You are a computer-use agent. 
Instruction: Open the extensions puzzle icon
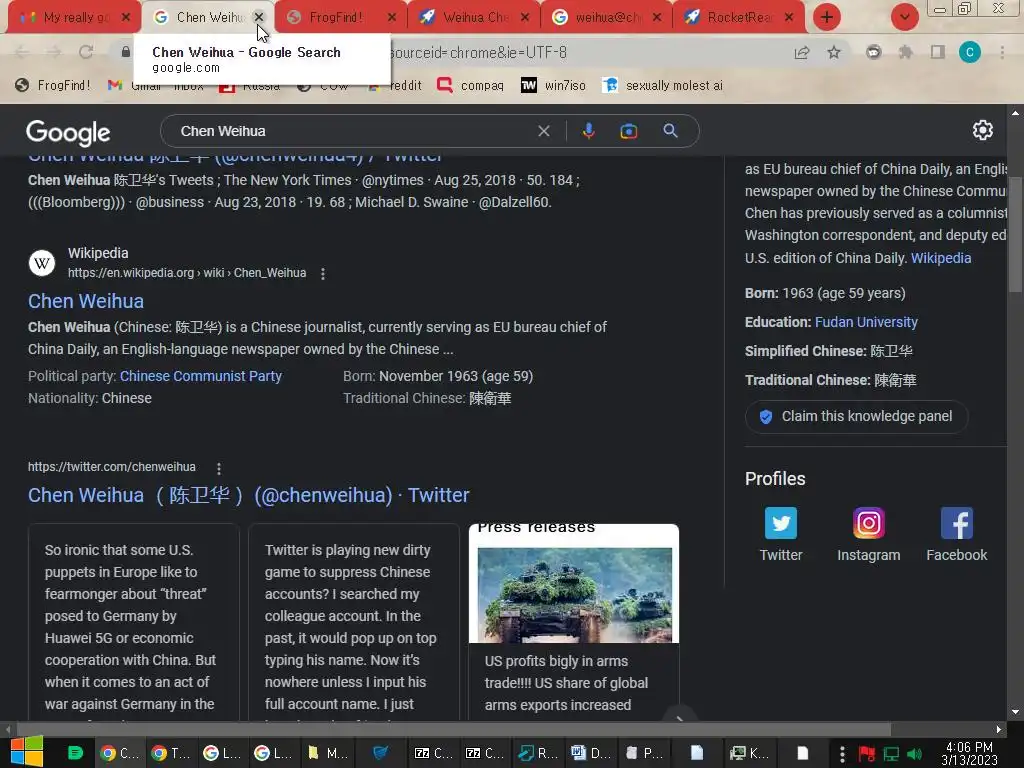(905, 52)
